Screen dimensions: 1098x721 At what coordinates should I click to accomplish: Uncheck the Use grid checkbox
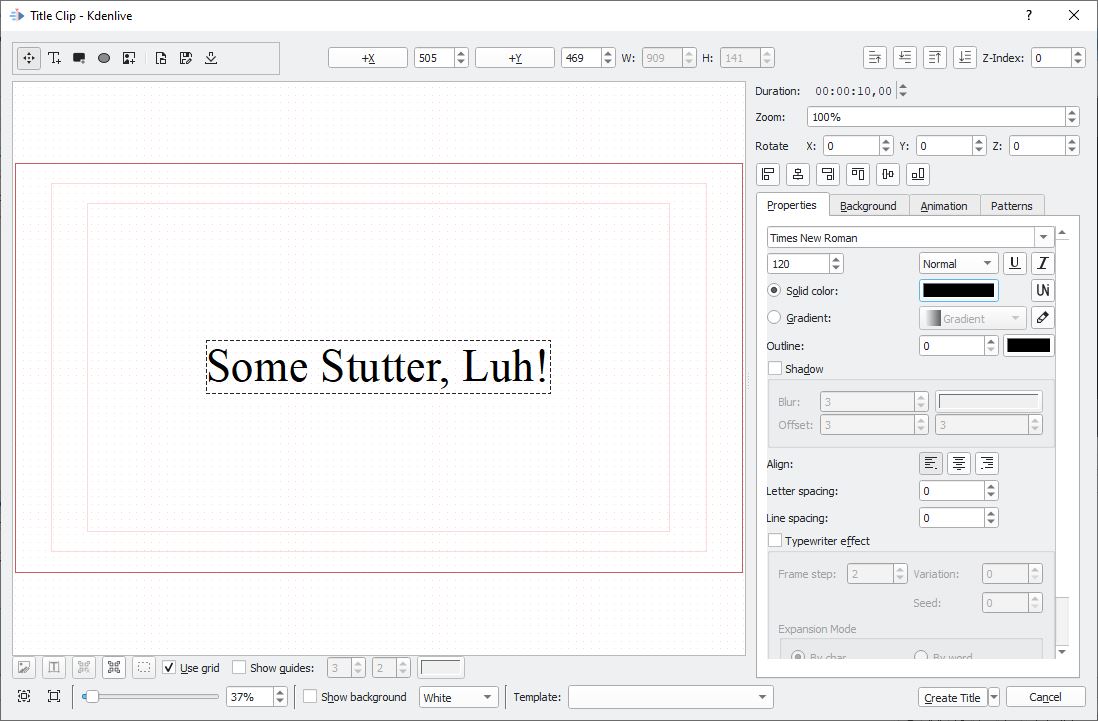[169, 668]
